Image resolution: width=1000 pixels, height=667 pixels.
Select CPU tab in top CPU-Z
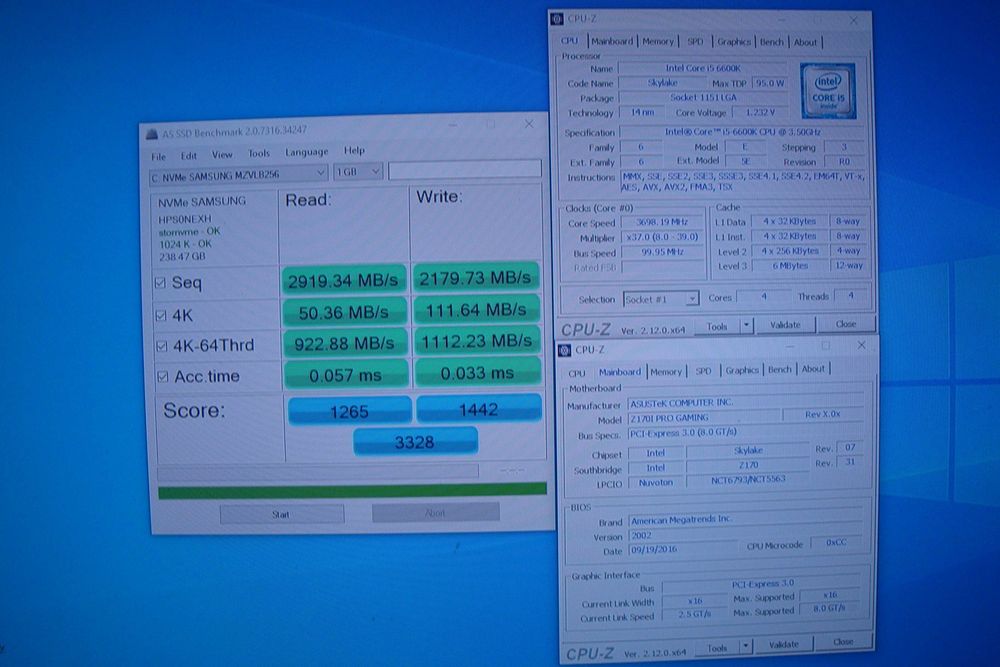[570, 41]
